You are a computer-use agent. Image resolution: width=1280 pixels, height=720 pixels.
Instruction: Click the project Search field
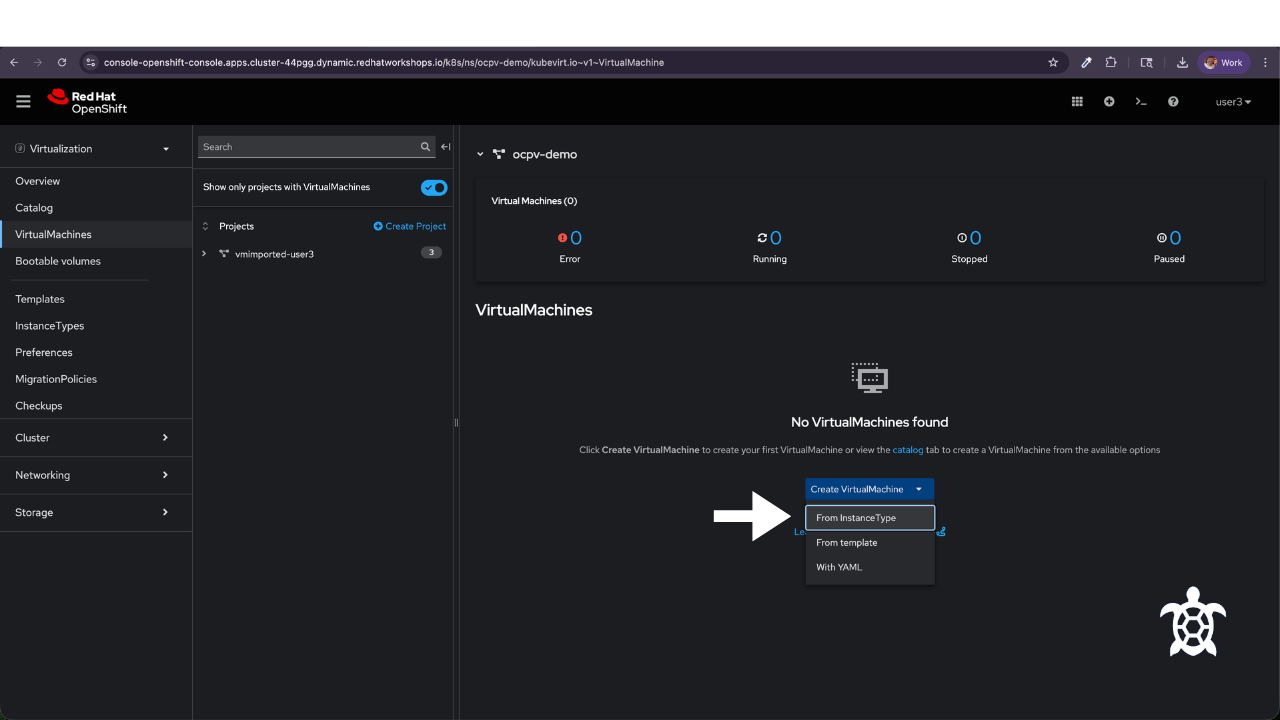(x=308, y=147)
